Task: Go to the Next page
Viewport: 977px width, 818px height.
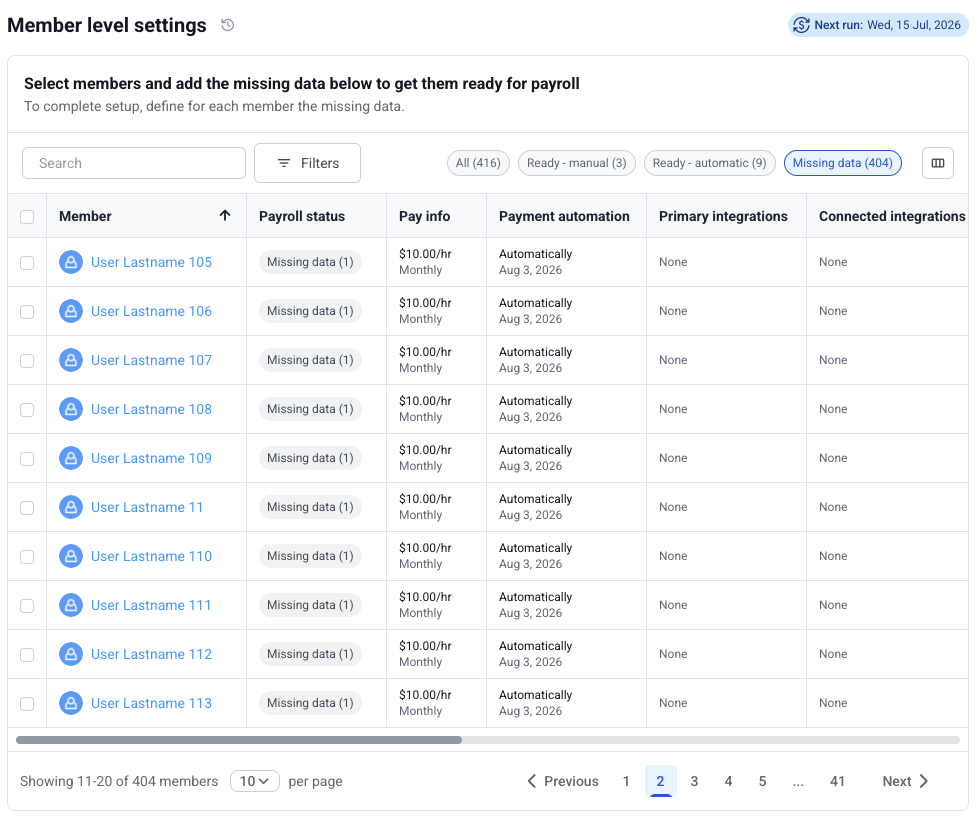Action: [905, 781]
